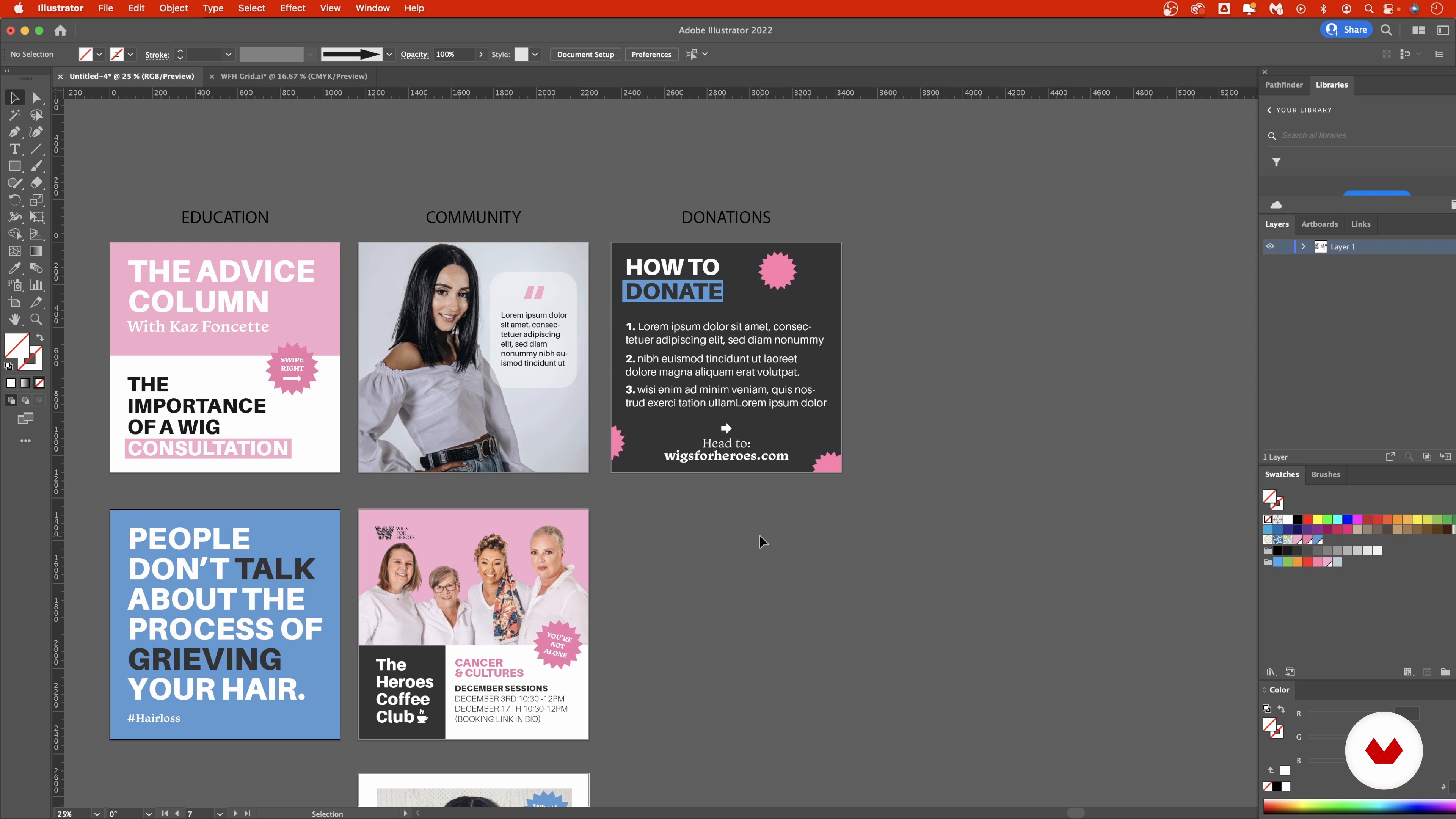Select the Scale tool
The image size is (1456, 819).
[37, 200]
